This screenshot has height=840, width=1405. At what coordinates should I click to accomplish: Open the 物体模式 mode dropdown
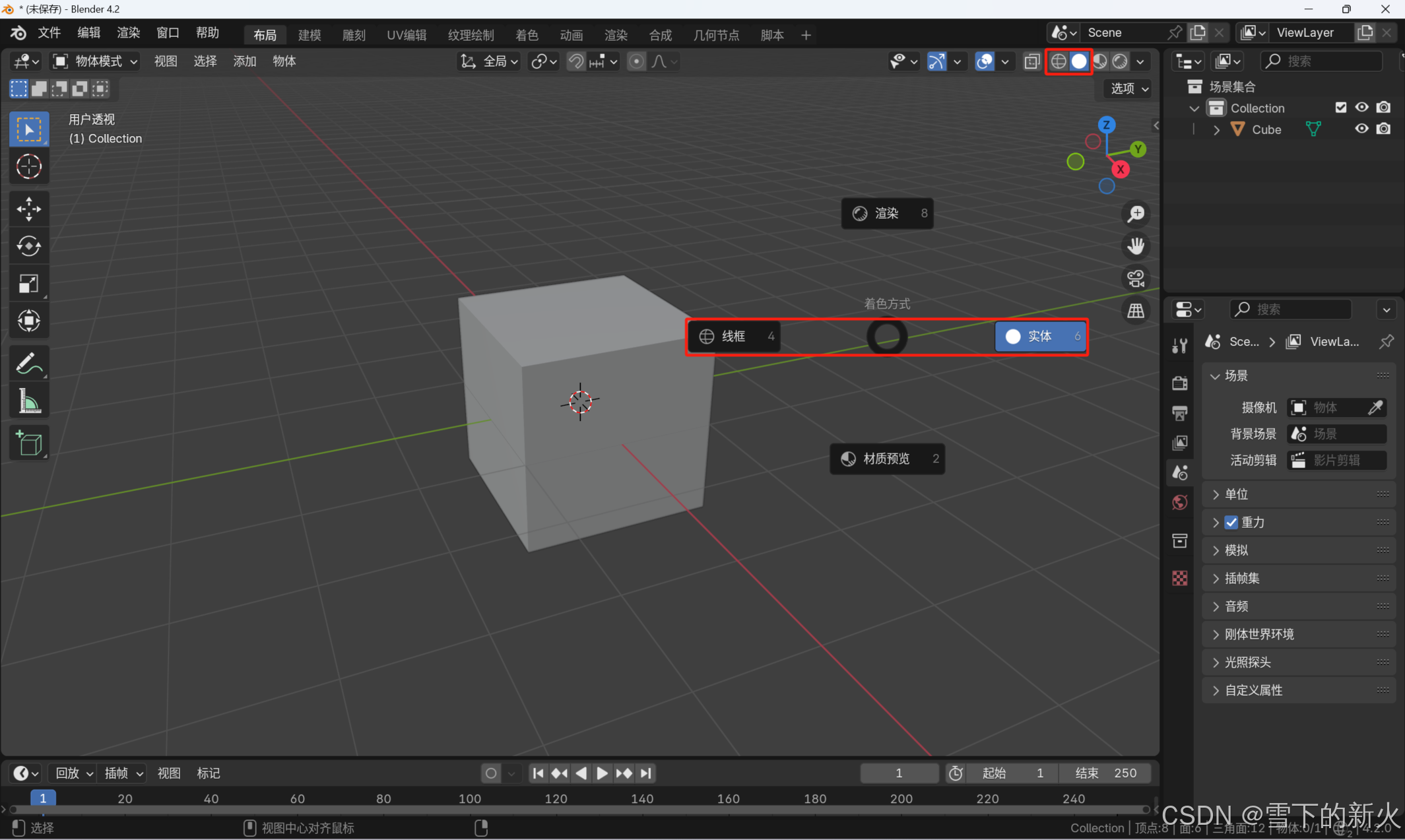96,61
